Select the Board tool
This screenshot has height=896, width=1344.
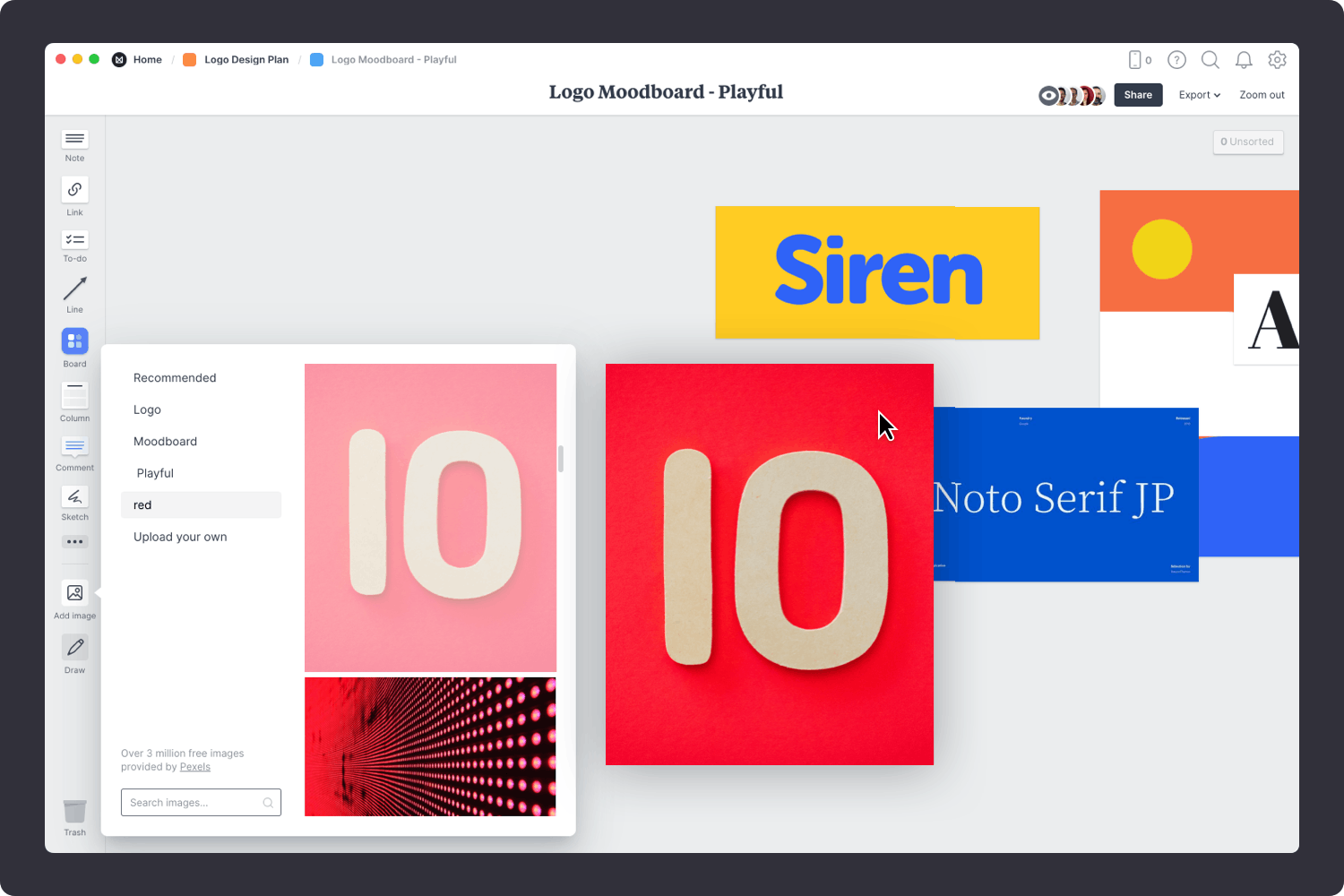pos(74,341)
